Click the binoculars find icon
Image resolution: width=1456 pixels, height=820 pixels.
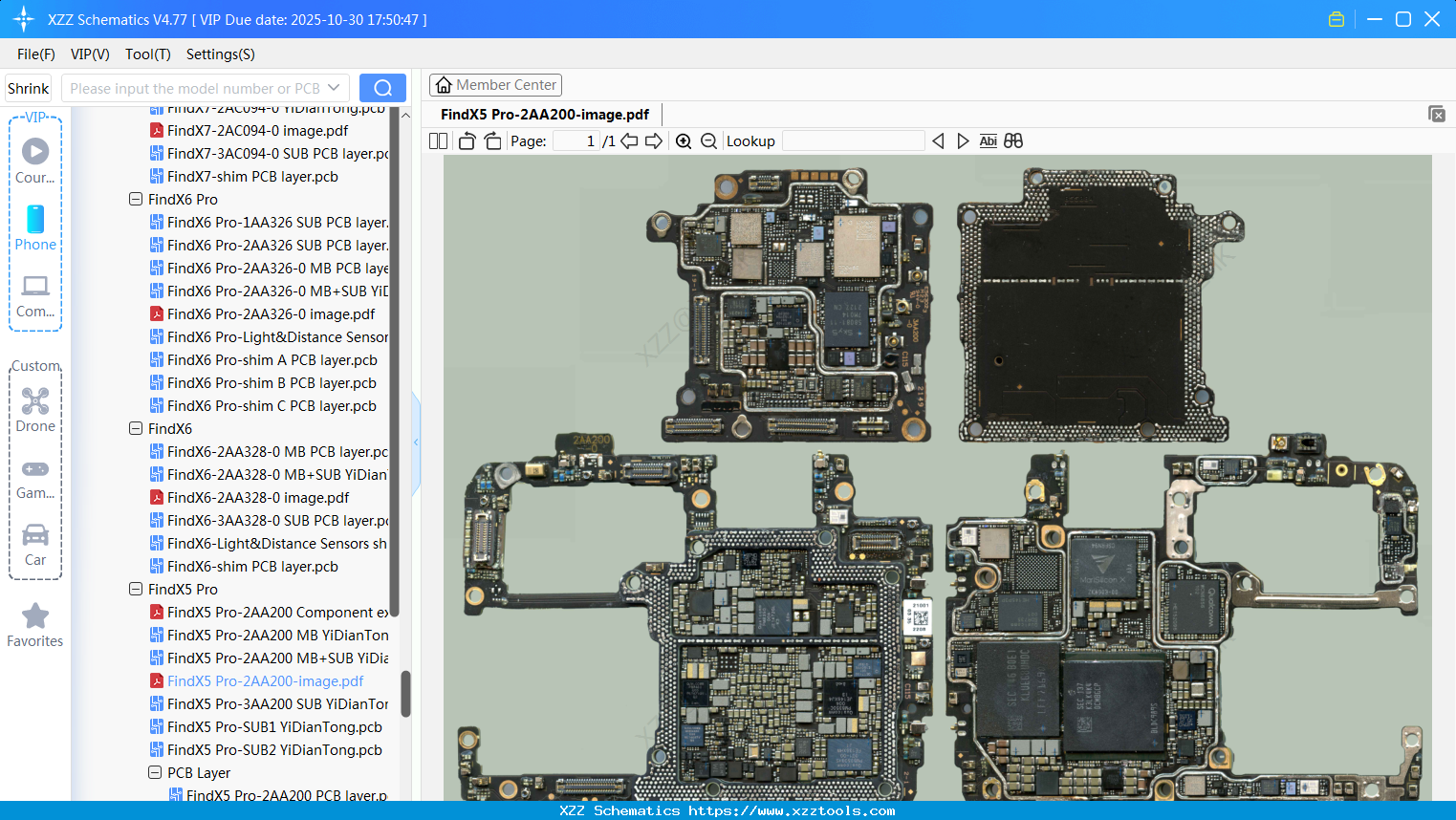pos(1013,141)
